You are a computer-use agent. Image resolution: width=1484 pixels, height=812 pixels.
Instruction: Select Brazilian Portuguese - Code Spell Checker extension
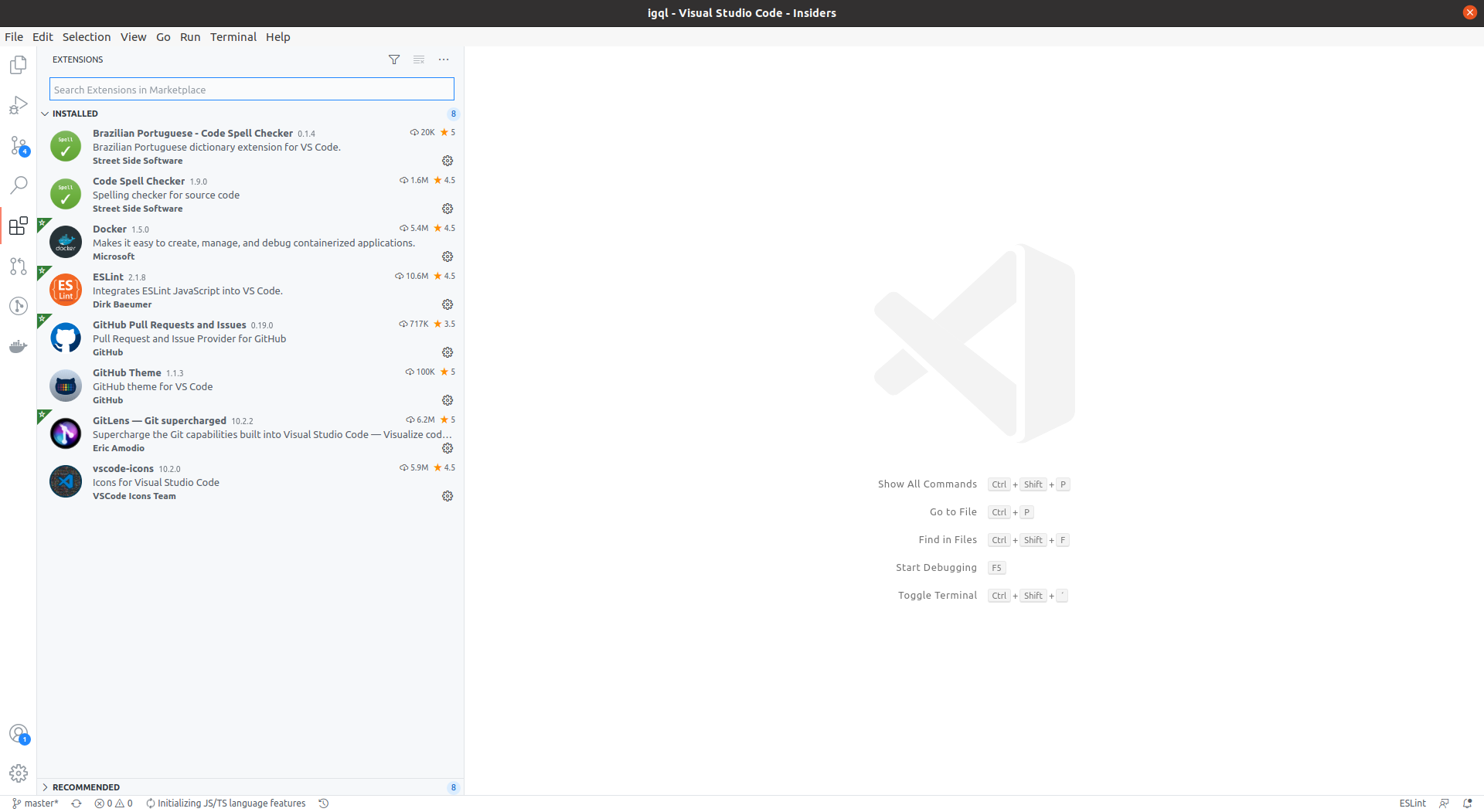pyautogui.click(x=250, y=146)
